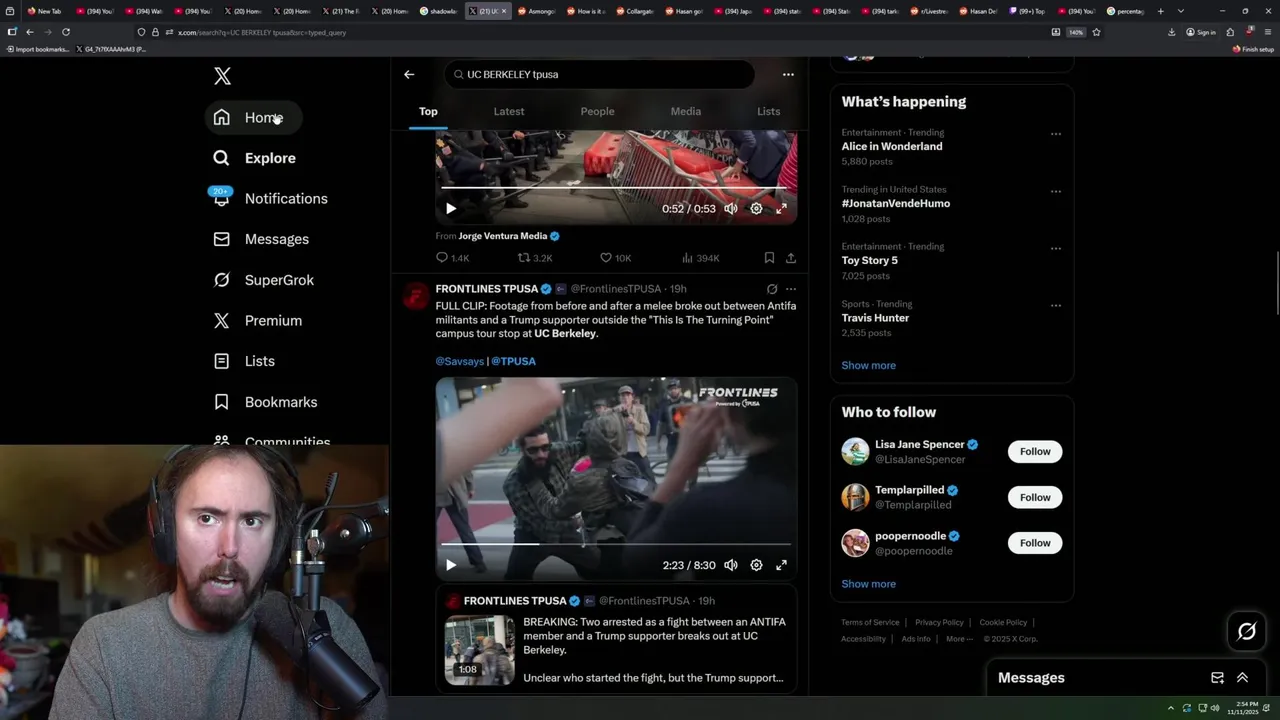Viewport: 1280px width, 720px height.
Task: Open more options for Travis Hunter trend
Action: (x=1056, y=306)
